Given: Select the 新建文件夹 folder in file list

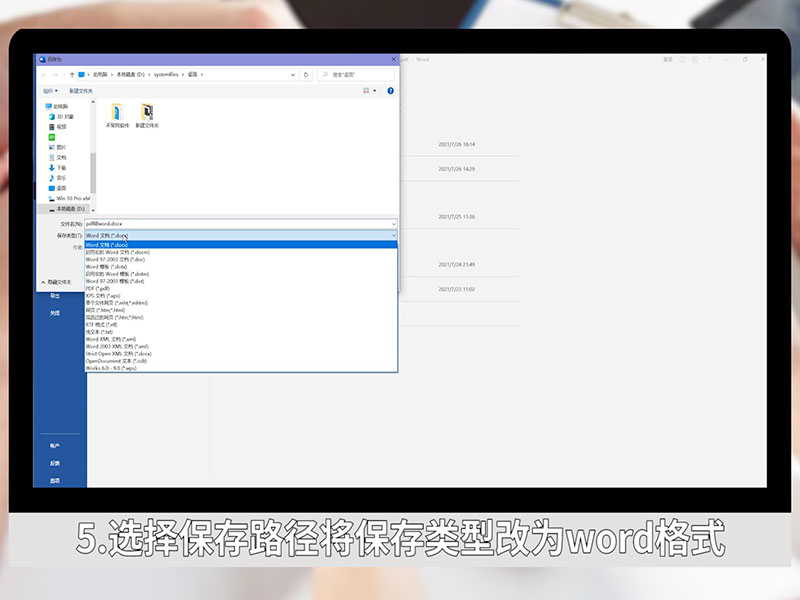Looking at the screenshot, I should (147, 116).
